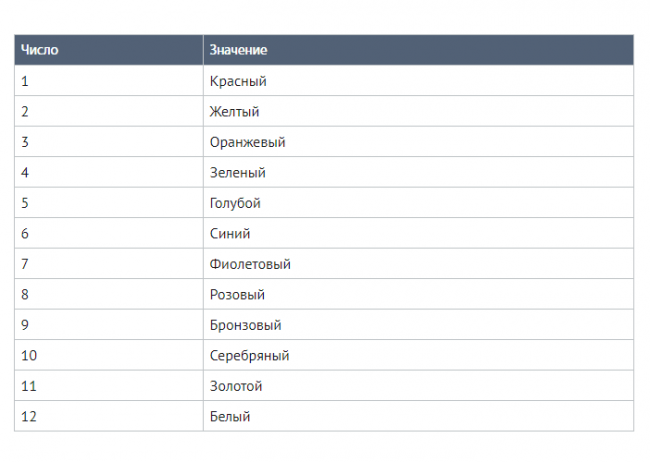Click the "Число" column header
The height and width of the screenshot is (462, 650).
[40, 50]
